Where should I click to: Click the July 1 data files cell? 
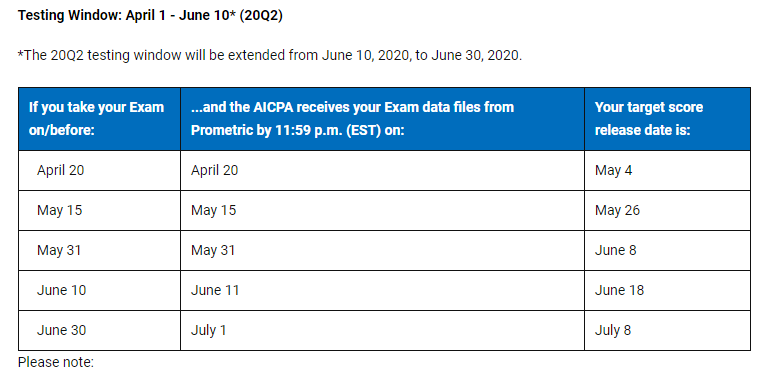tap(383, 330)
